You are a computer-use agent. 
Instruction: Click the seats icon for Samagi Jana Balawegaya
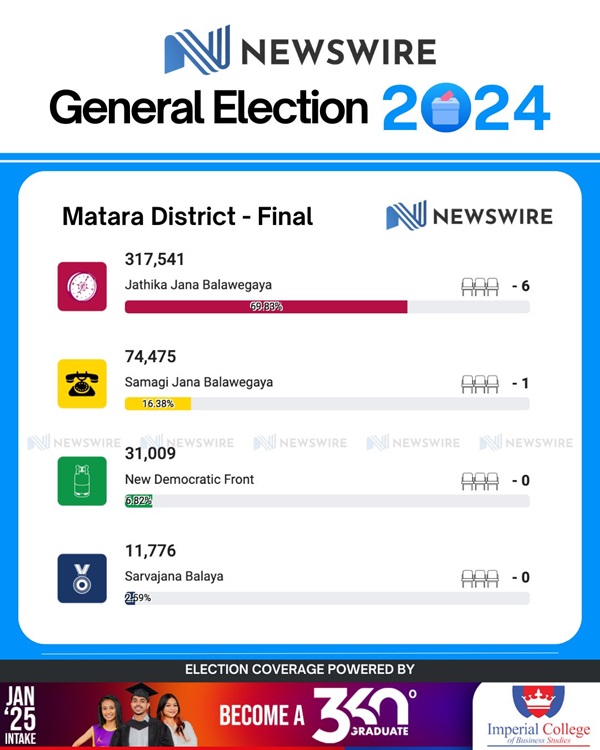pos(480,384)
